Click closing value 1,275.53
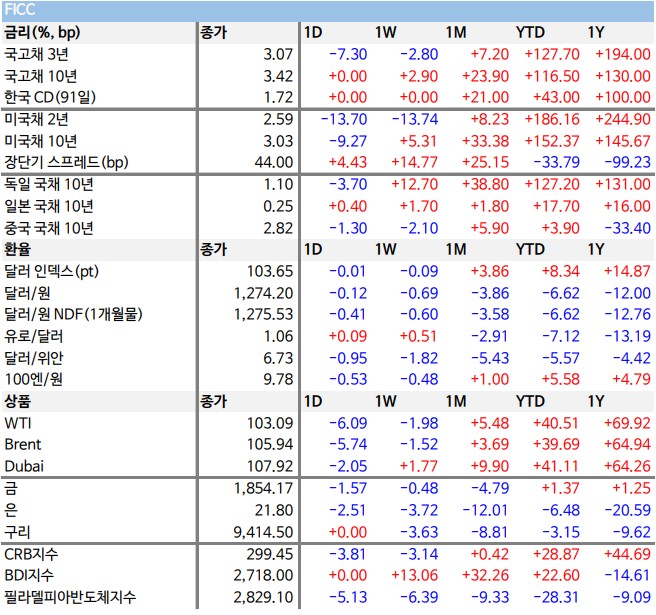This screenshot has height=615, width=656. (263, 314)
